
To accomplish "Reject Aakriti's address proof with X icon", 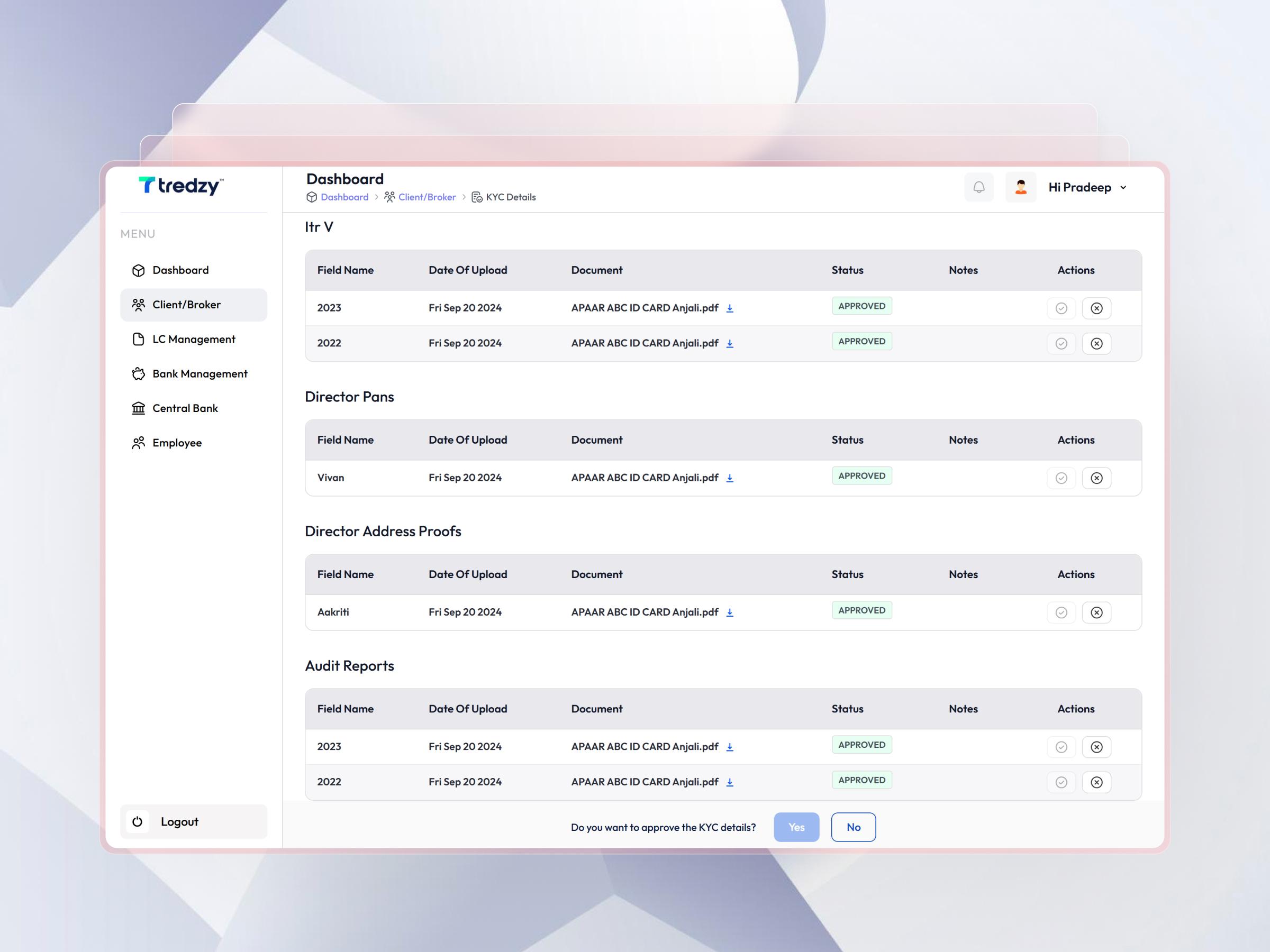I will [x=1097, y=612].
